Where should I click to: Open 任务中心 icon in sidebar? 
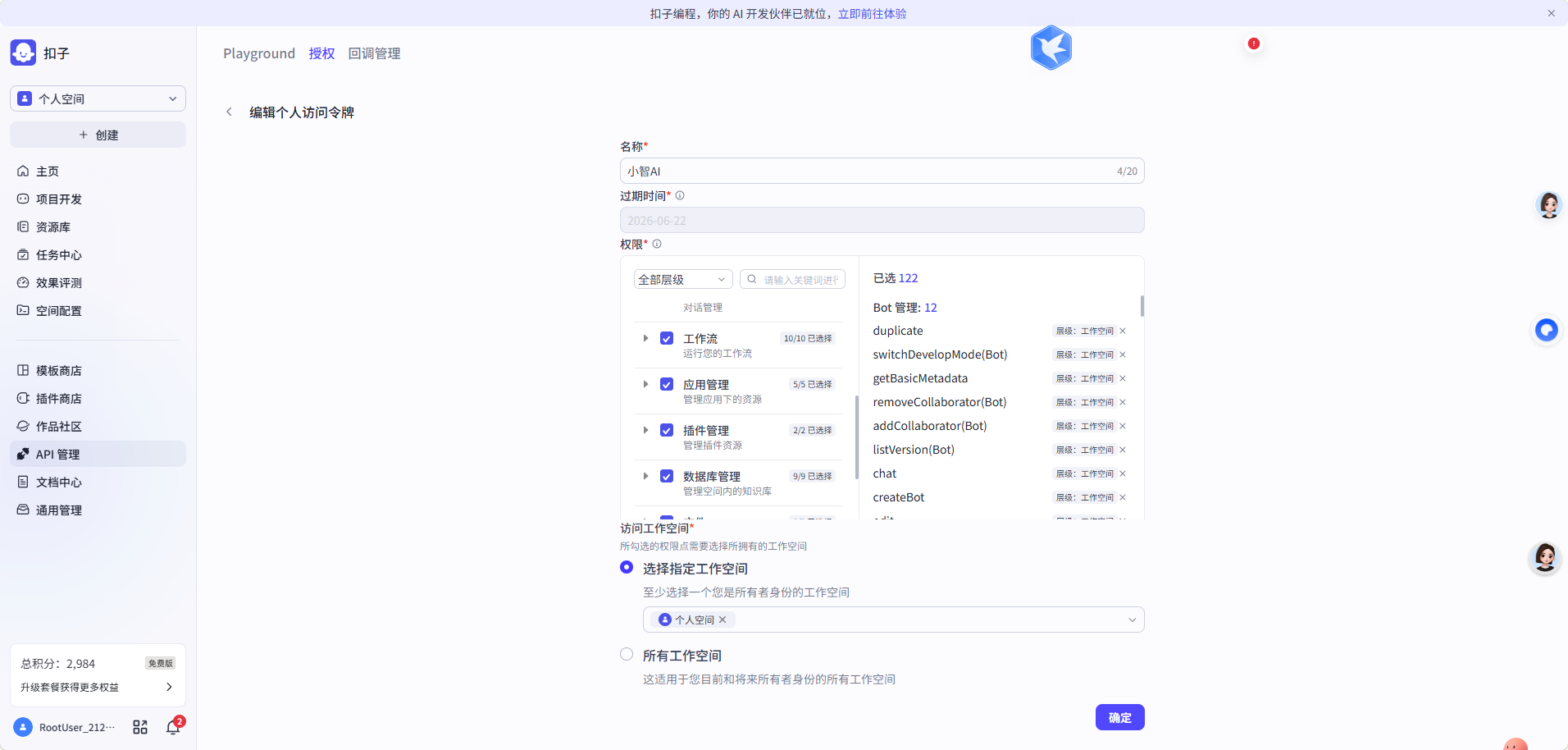click(x=23, y=254)
